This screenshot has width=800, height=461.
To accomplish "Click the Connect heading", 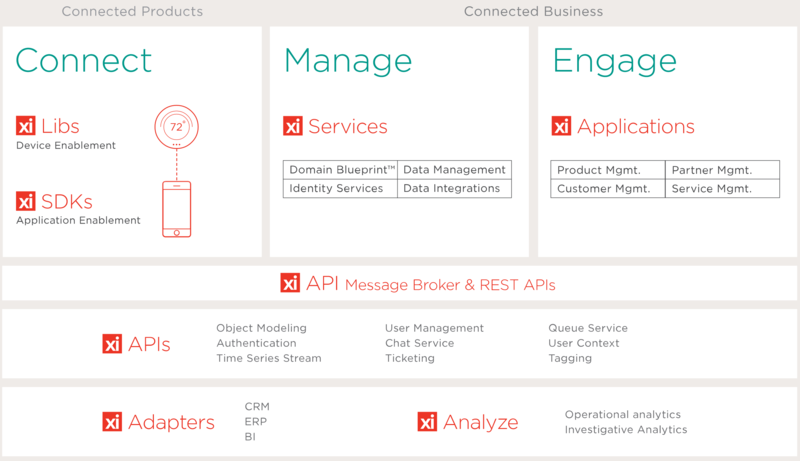I will click(84, 60).
